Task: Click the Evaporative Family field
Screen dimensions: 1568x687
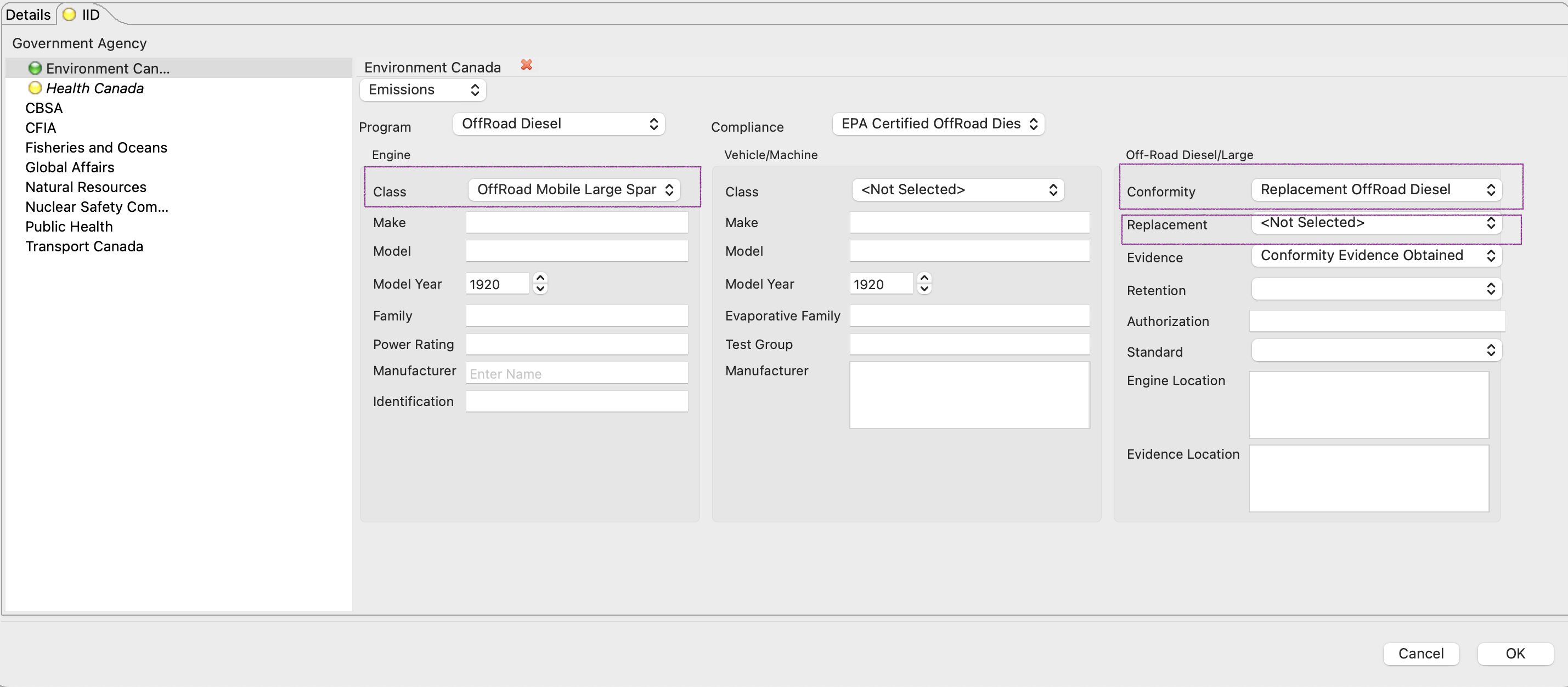Action: [969, 316]
